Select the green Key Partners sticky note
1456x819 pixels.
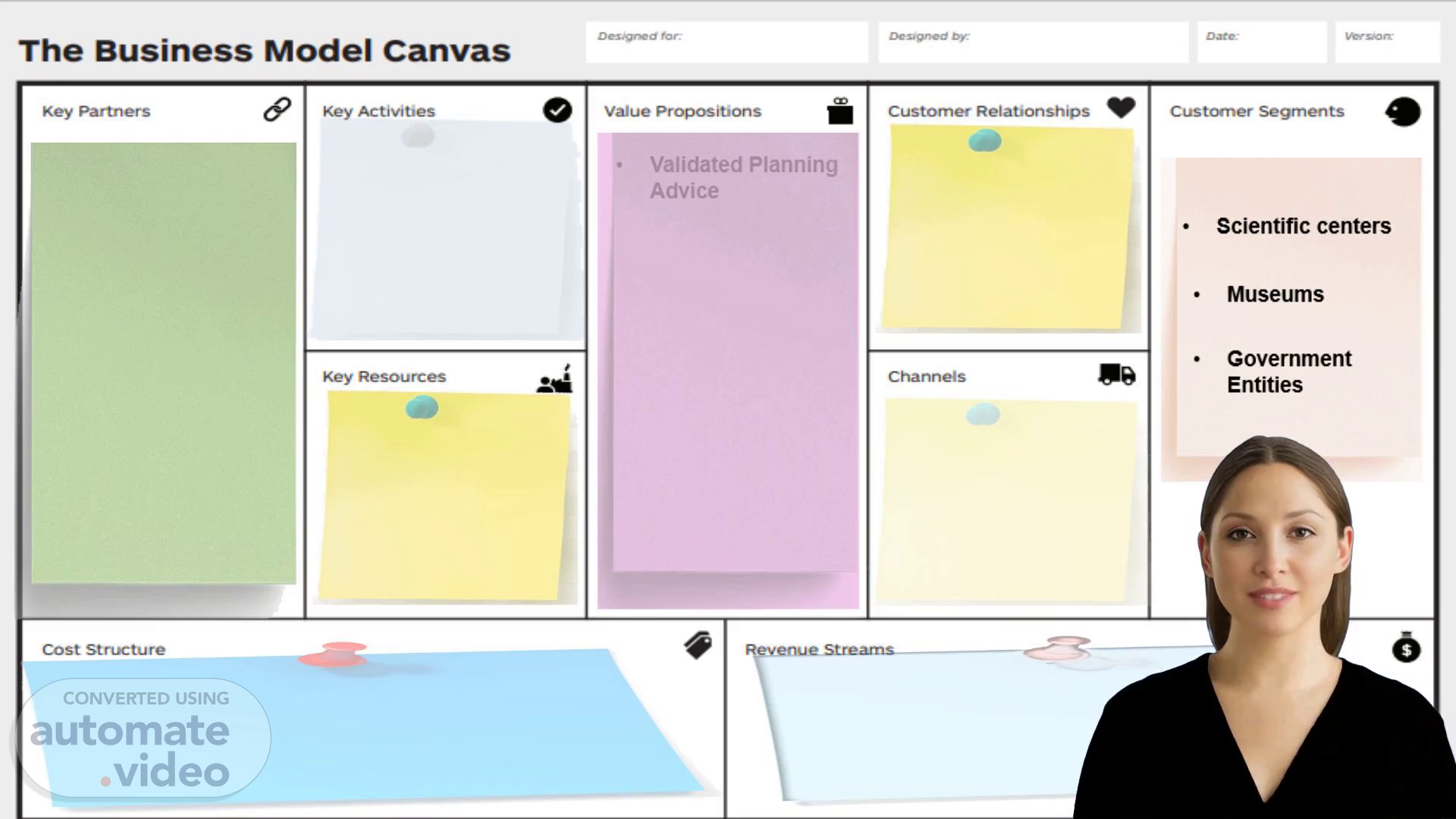[x=164, y=363]
